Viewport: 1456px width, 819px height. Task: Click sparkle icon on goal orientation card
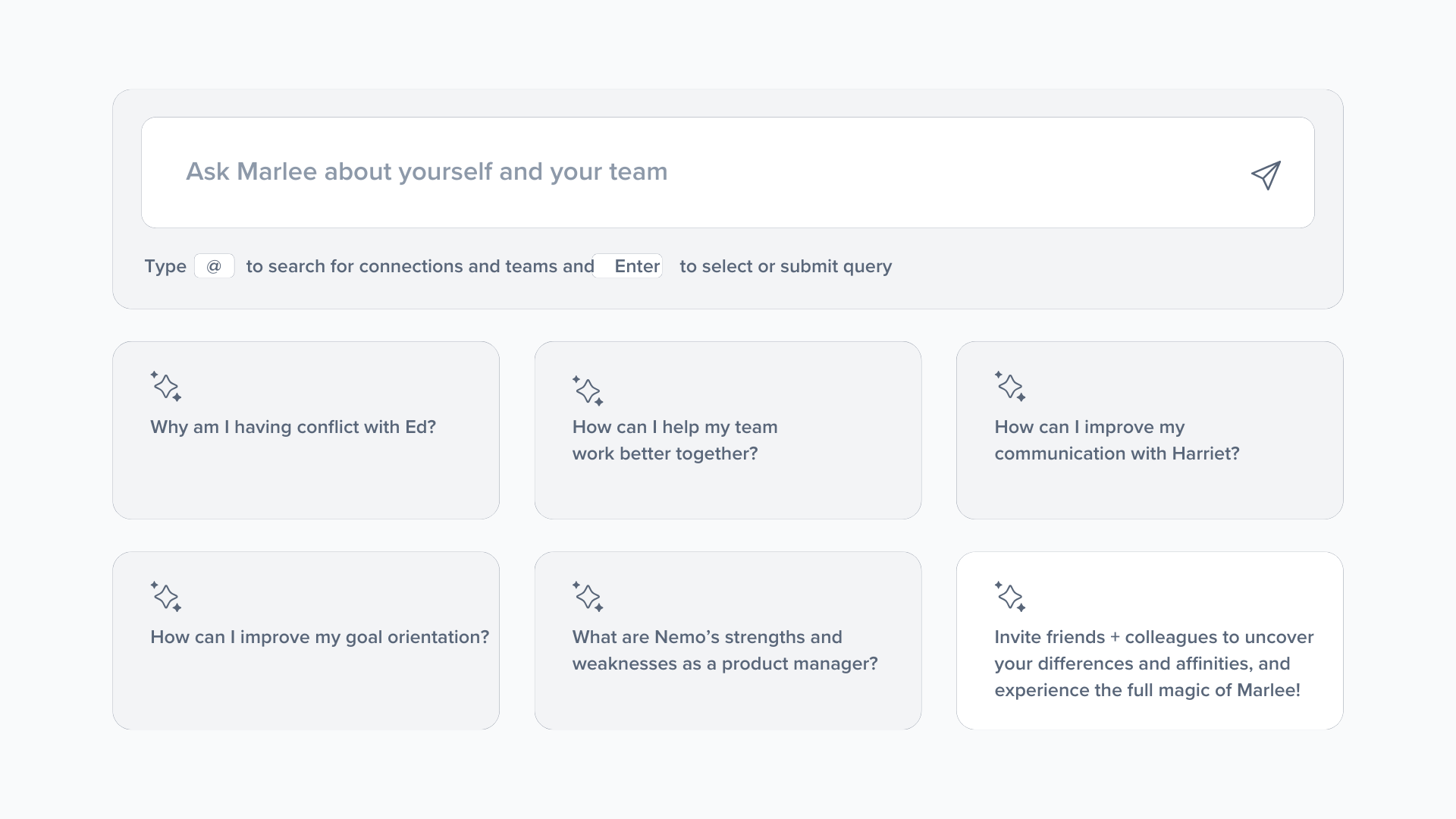coord(166,596)
